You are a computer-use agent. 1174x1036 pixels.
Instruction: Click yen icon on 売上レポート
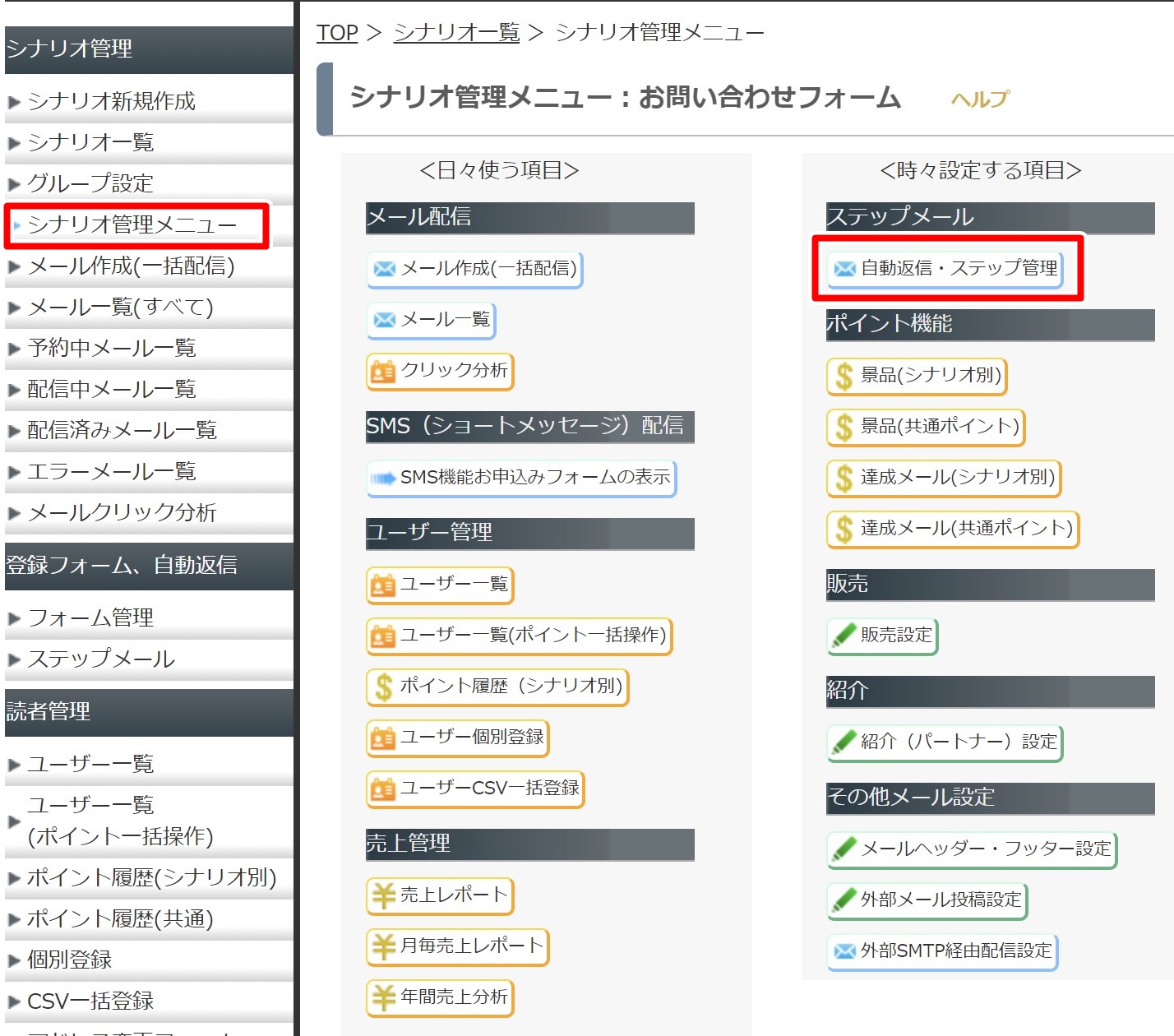click(x=383, y=895)
